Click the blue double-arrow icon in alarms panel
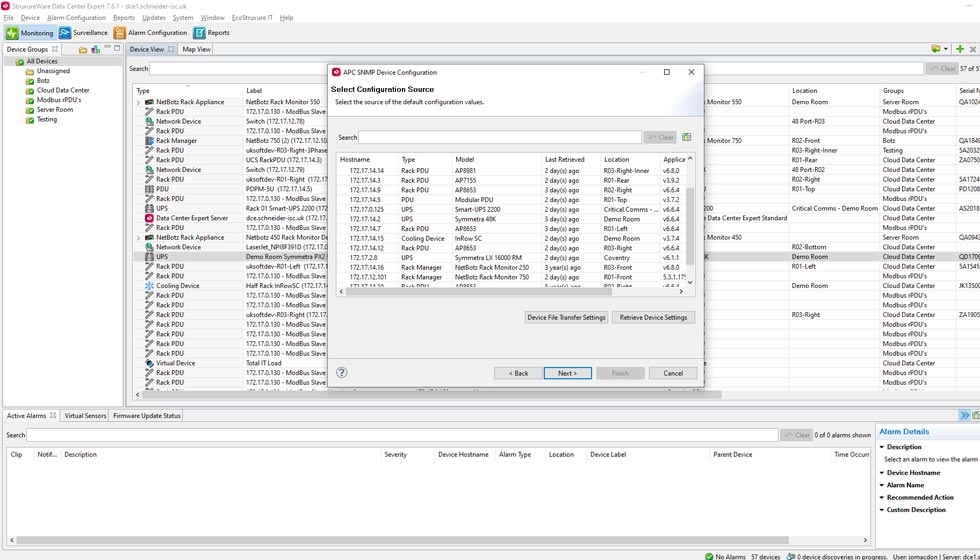Image resolution: width=980 pixels, height=560 pixels. click(964, 416)
